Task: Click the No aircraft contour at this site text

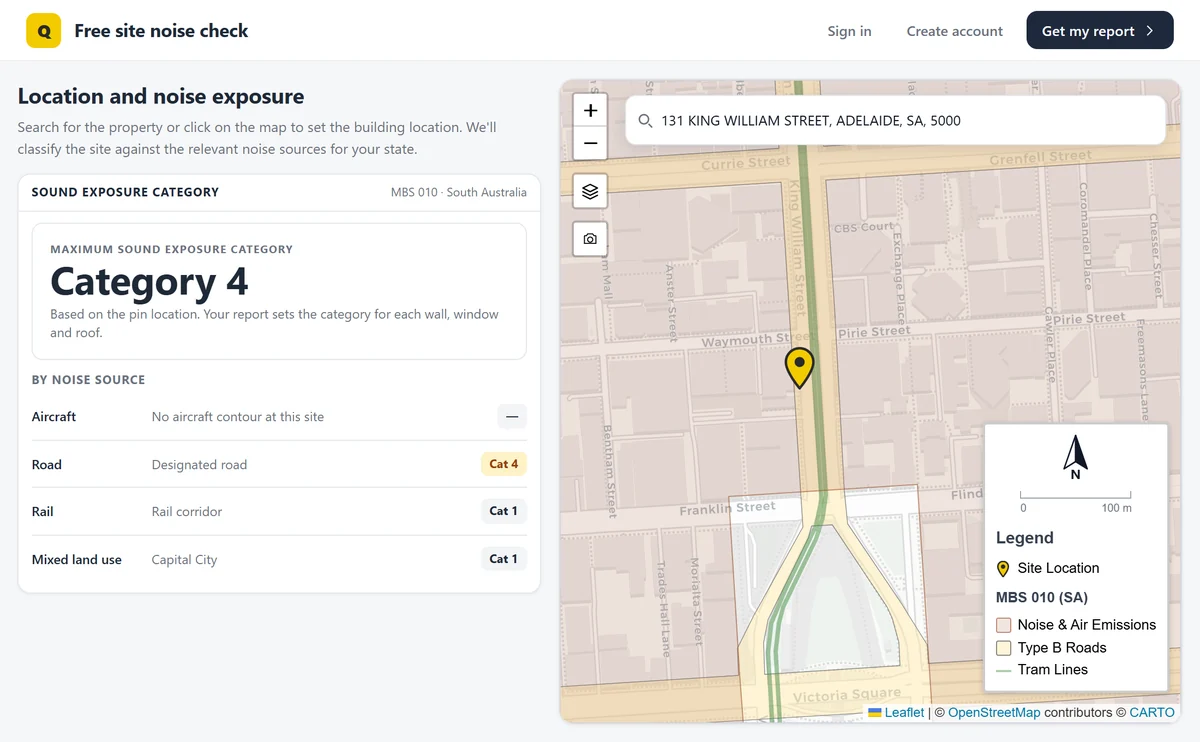Action: coord(238,417)
